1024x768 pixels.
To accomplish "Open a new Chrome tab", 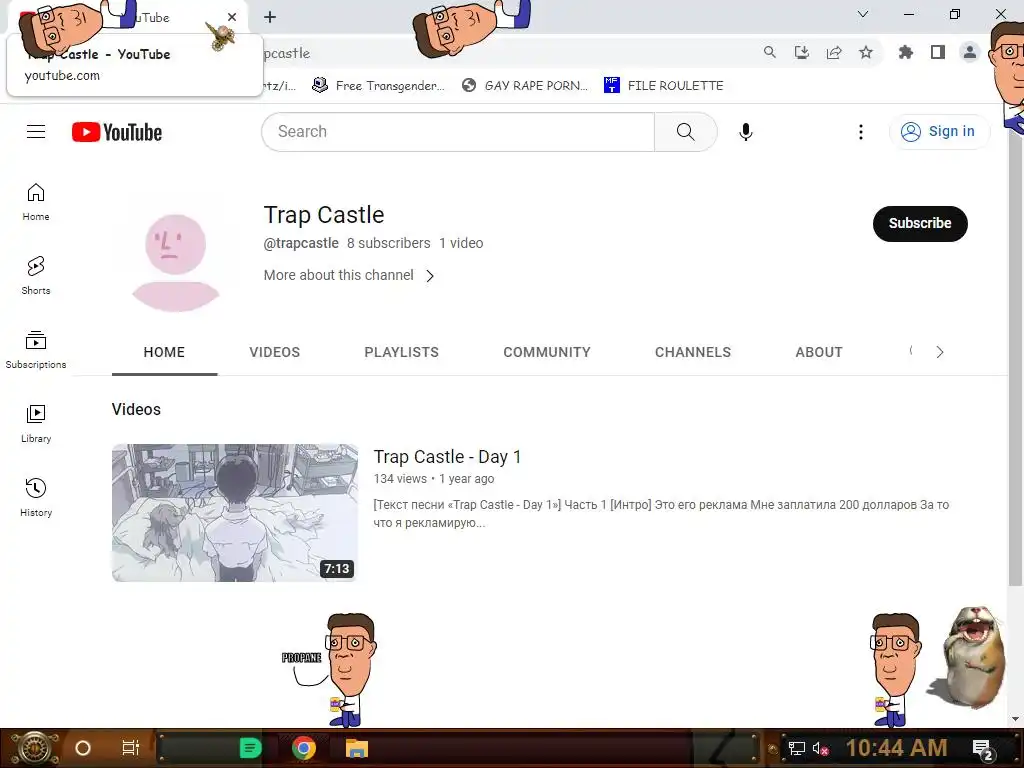I will (x=270, y=17).
